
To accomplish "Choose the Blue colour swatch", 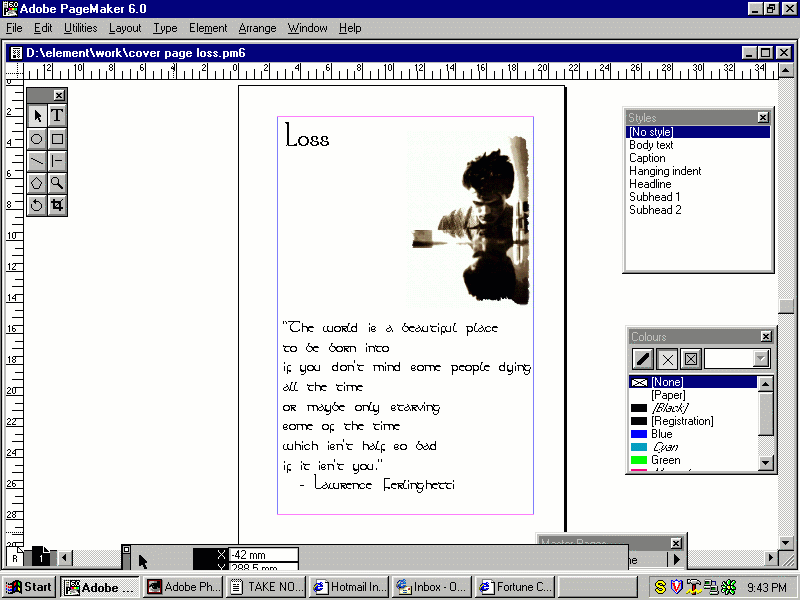I will click(x=661, y=434).
